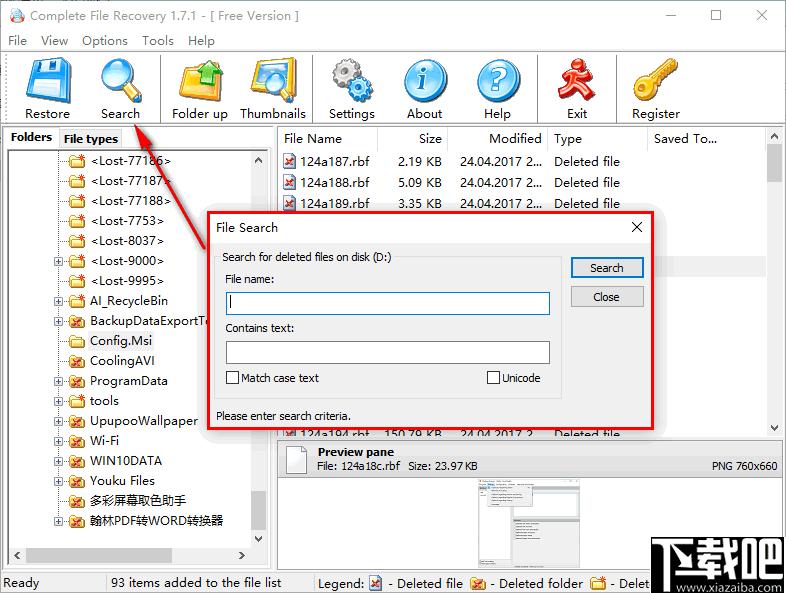Enable the Unicode checkbox
Image resolution: width=786 pixels, height=593 pixels.
[493, 377]
